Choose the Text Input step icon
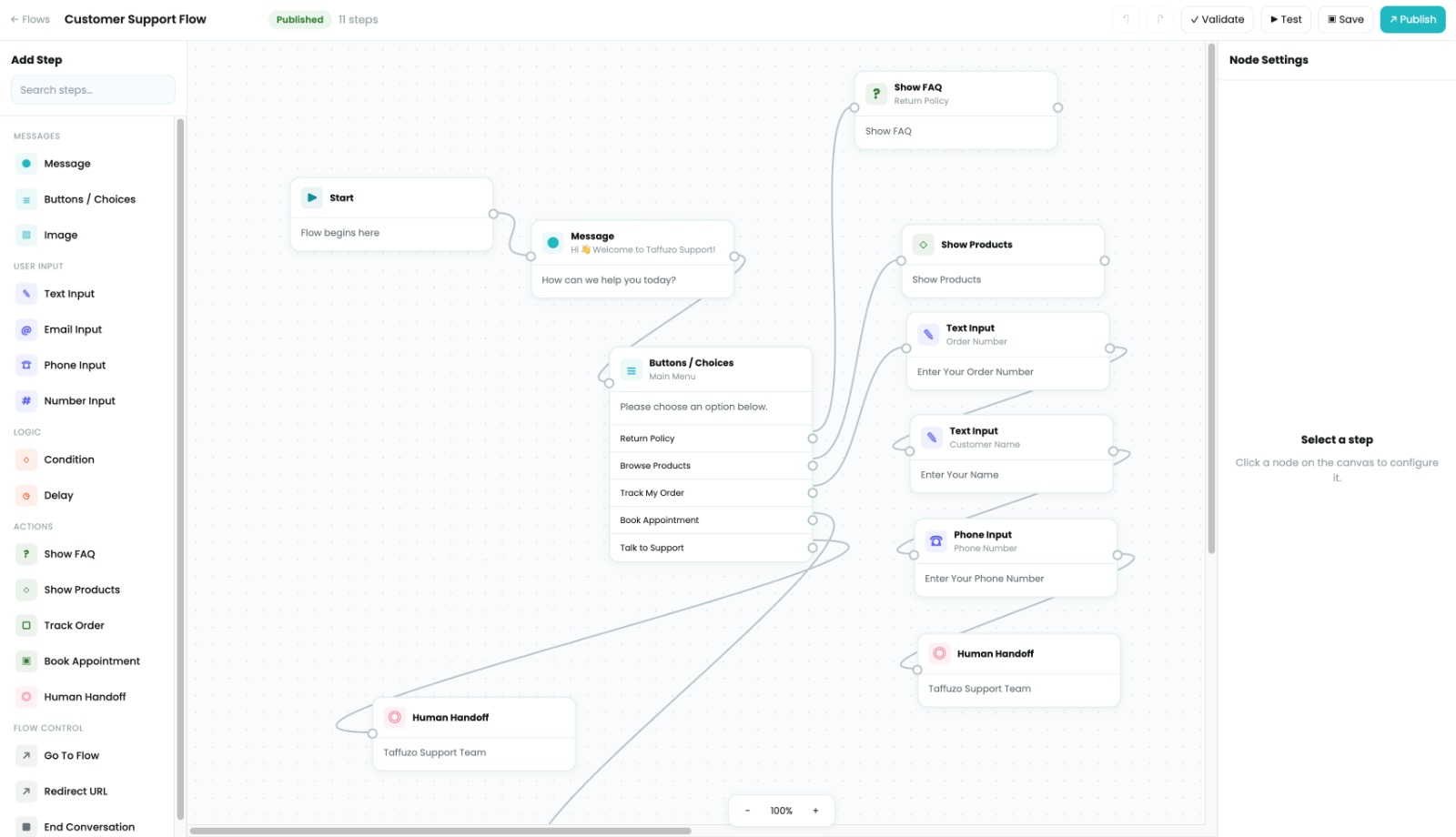The image size is (1456, 837). (26, 294)
